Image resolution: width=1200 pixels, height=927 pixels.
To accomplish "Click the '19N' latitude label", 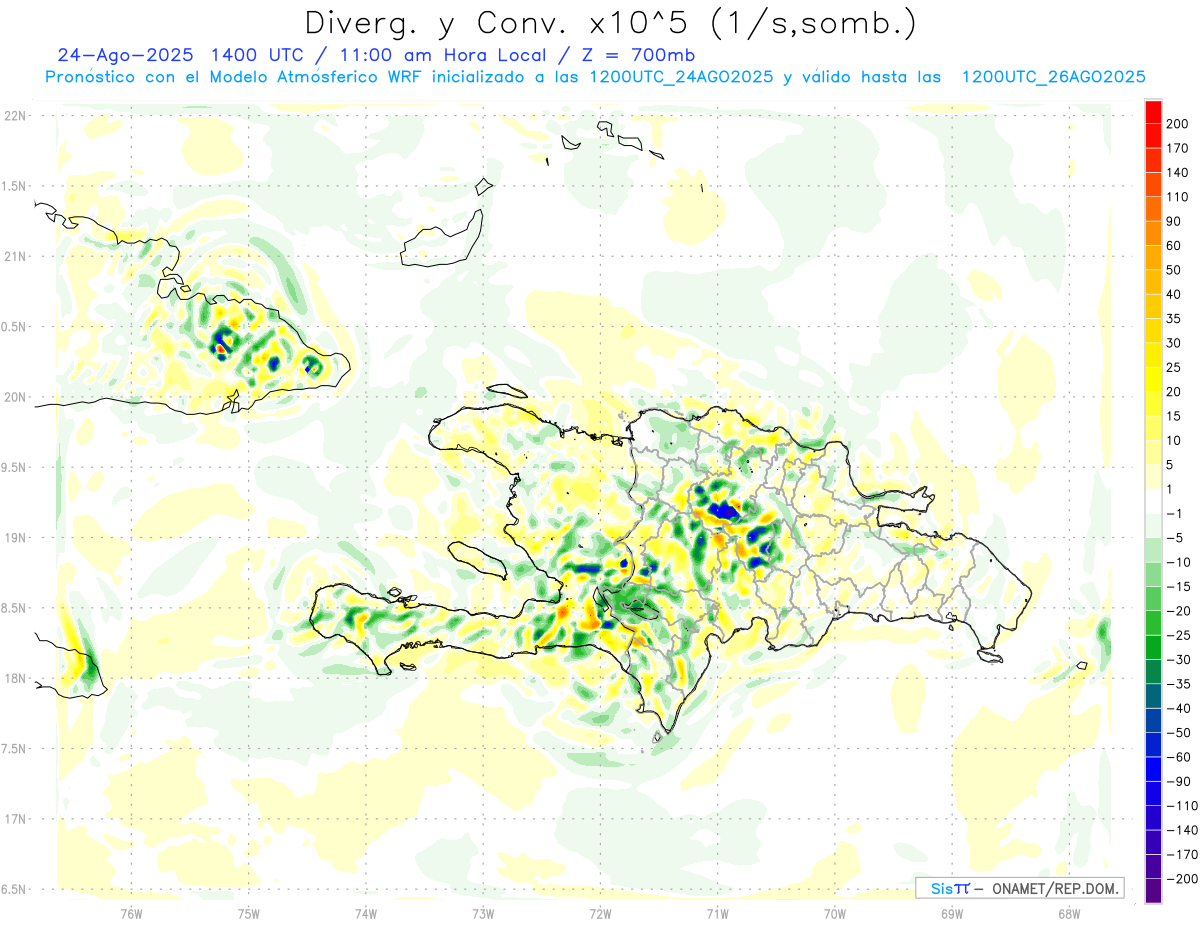I will [x=14, y=538].
